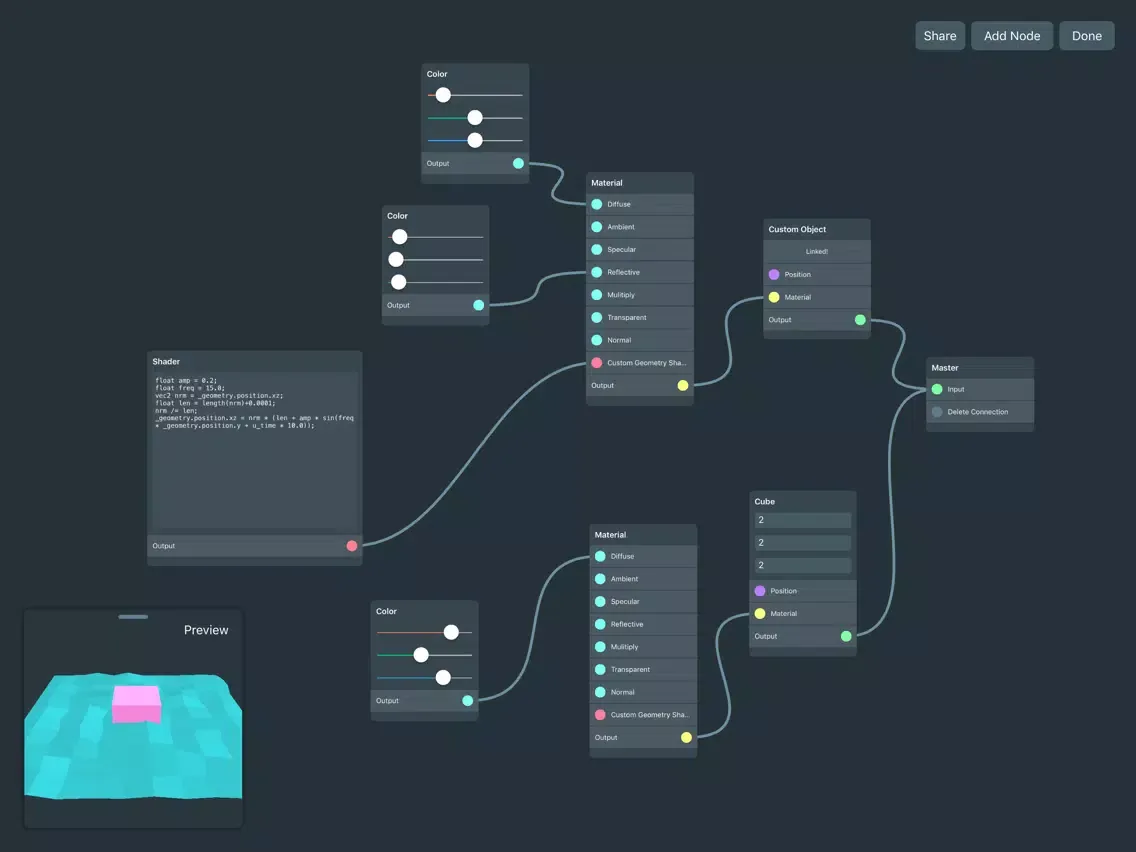Image resolution: width=1136 pixels, height=852 pixels.
Task: Select Diffuse port on Material feeding Custom Object
Action: coord(596,204)
